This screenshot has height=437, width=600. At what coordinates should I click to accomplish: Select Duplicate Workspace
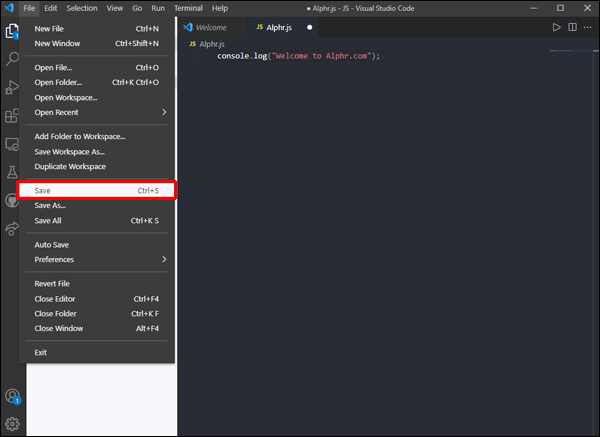[97, 166]
